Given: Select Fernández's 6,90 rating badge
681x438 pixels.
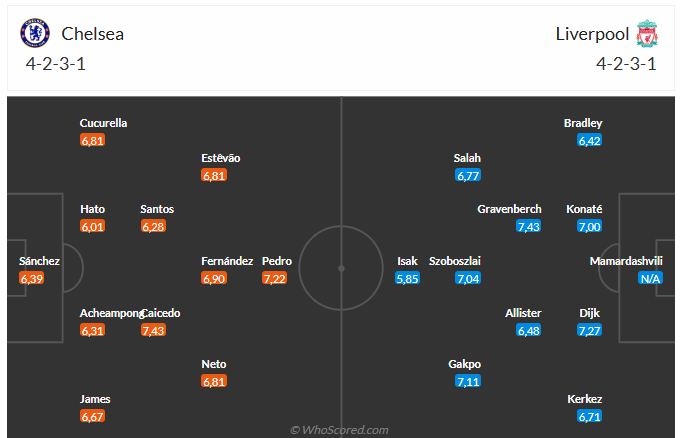Looking at the screenshot, I should tap(215, 278).
